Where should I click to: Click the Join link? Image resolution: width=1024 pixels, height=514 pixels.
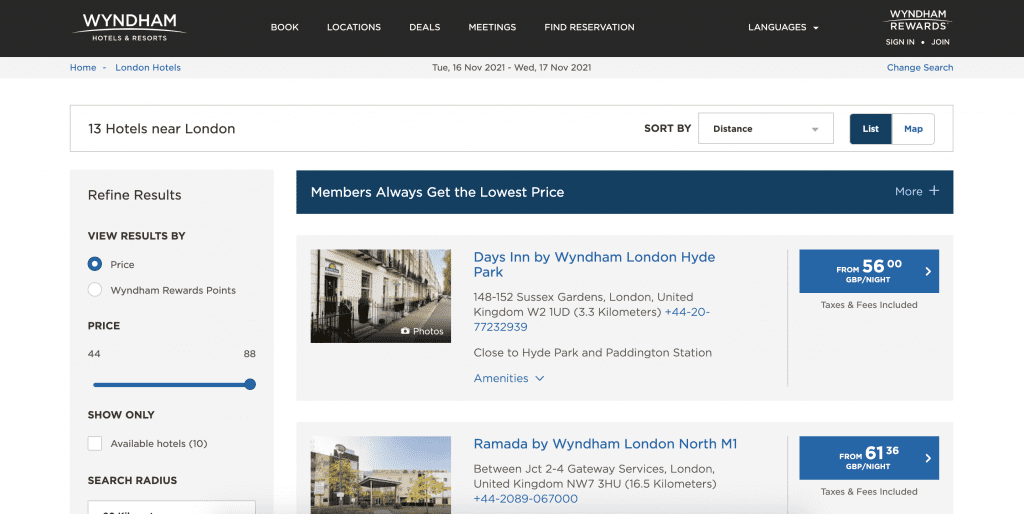click(940, 42)
